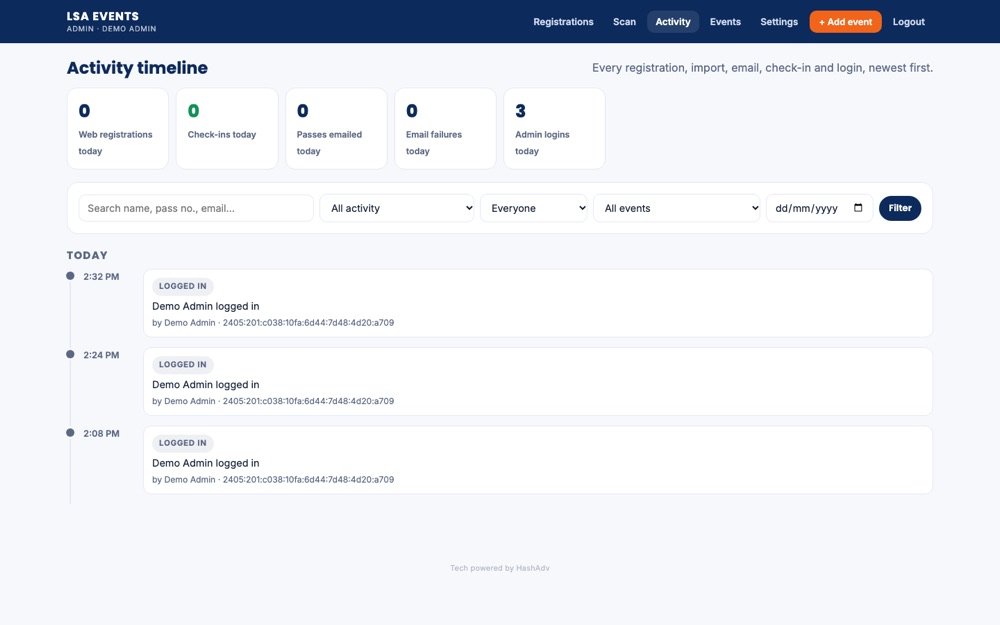Click the 2:32 PM timeline marker dot

click(x=70, y=276)
